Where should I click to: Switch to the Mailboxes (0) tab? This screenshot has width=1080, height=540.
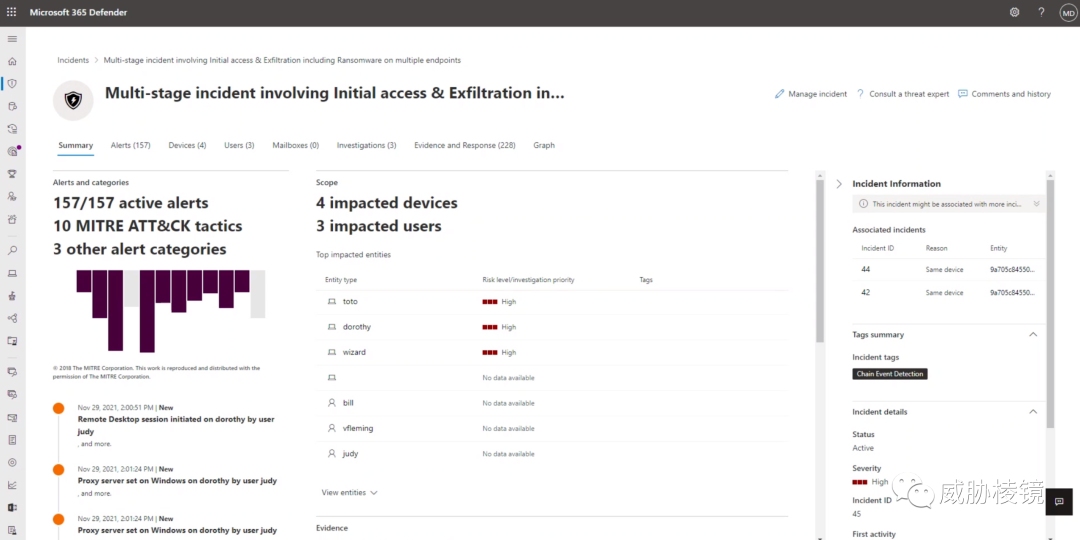click(x=295, y=145)
